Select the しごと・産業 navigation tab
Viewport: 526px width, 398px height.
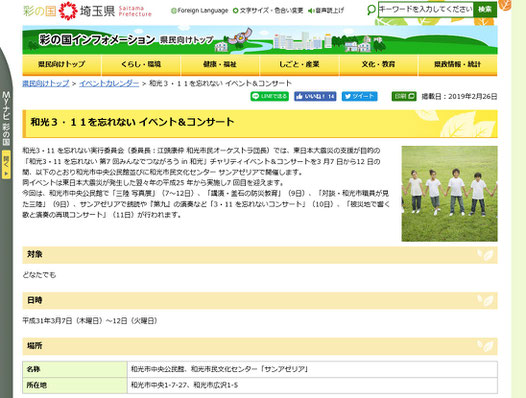[299, 65]
